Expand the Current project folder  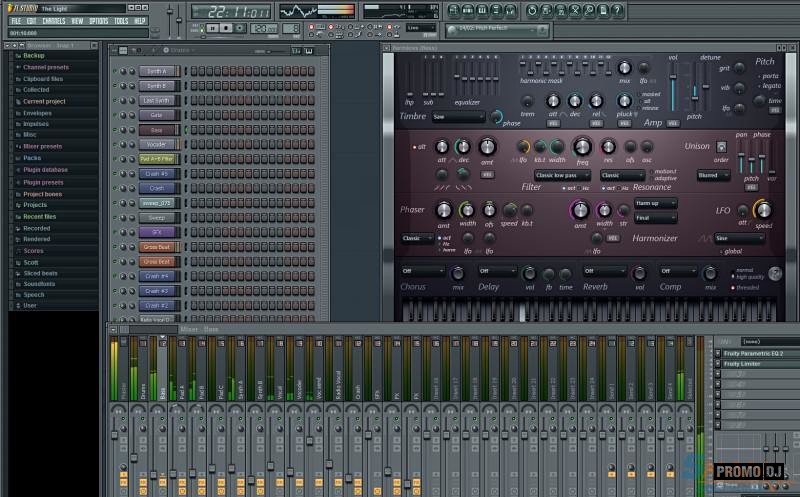(x=44, y=102)
